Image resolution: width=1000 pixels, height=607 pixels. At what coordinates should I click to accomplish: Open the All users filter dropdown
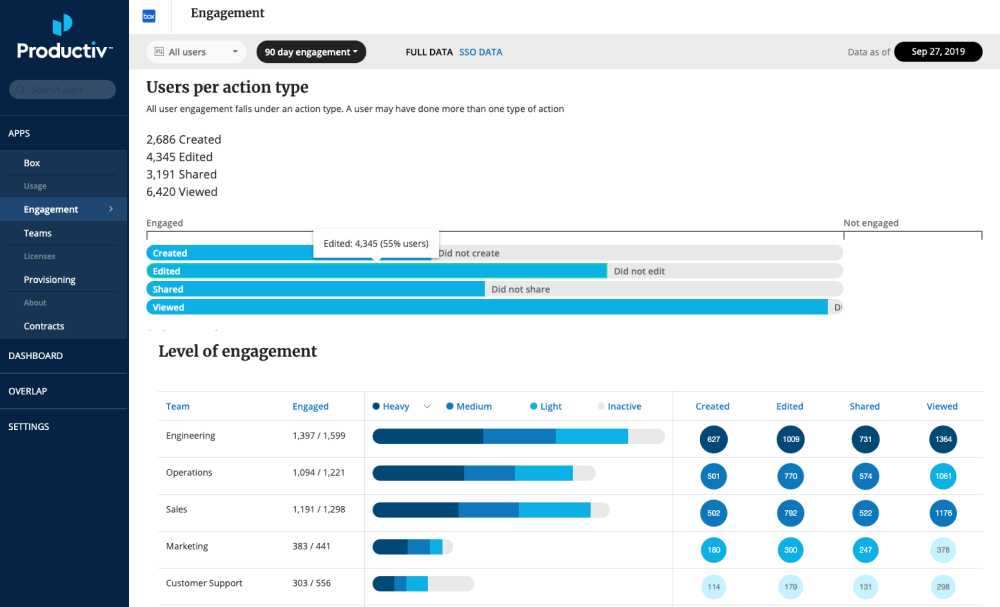[x=196, y=50]
